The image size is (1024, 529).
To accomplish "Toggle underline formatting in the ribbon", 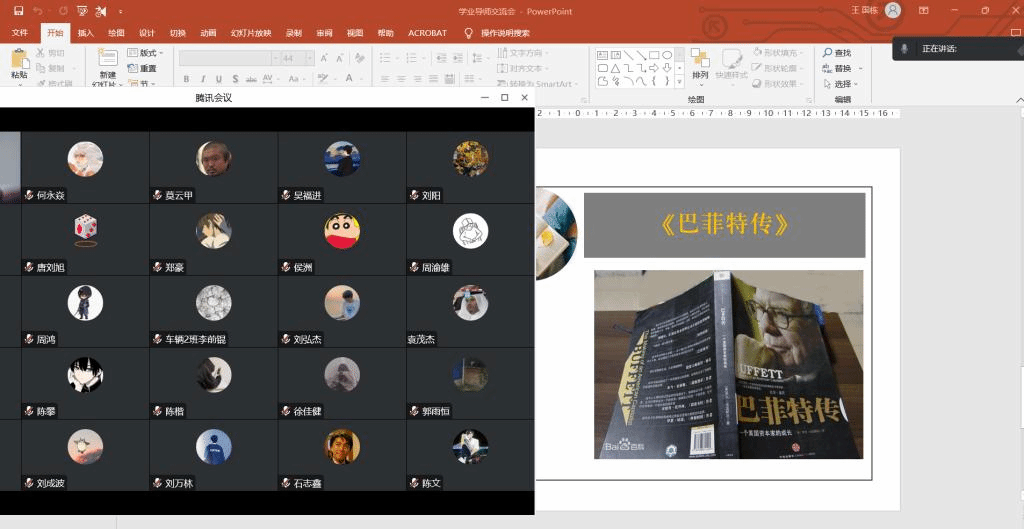I will [x=217, y=79].
